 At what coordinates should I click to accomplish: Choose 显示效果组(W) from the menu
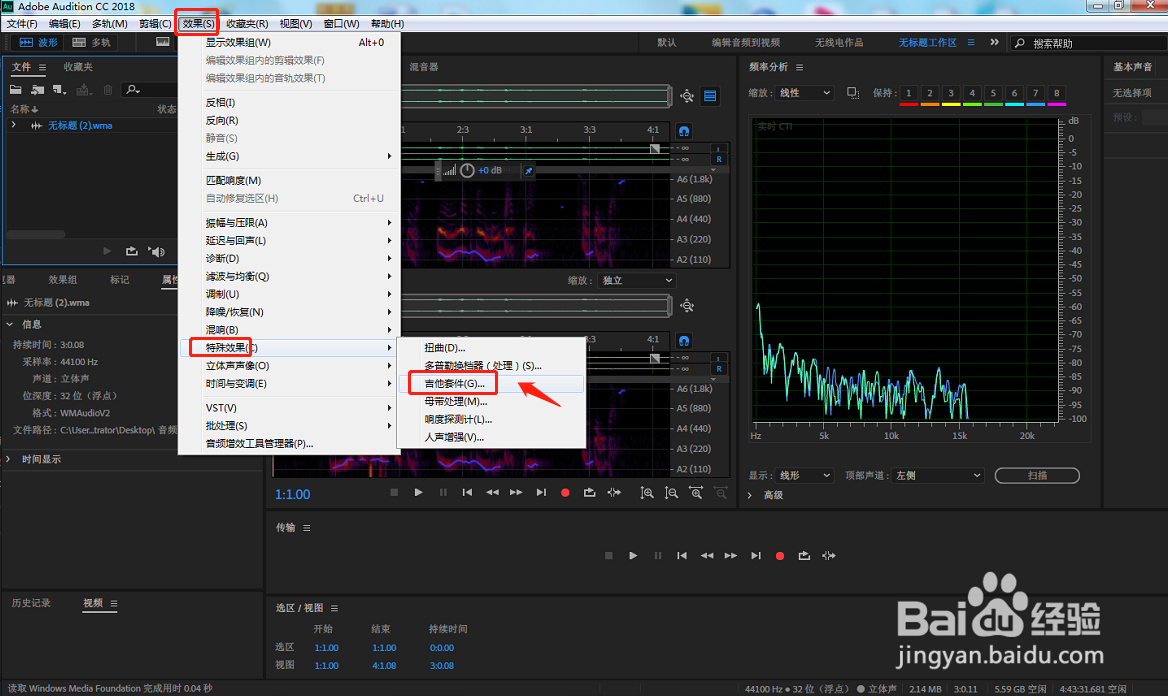click(290, 42)
